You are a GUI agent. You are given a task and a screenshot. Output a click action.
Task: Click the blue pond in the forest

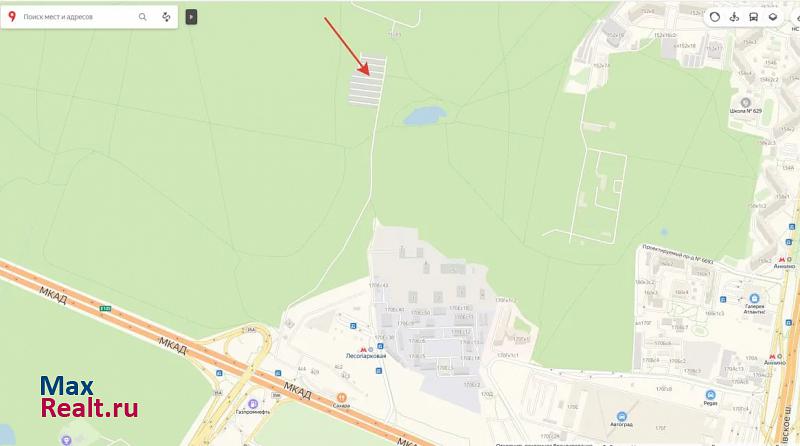click(424, 116)
